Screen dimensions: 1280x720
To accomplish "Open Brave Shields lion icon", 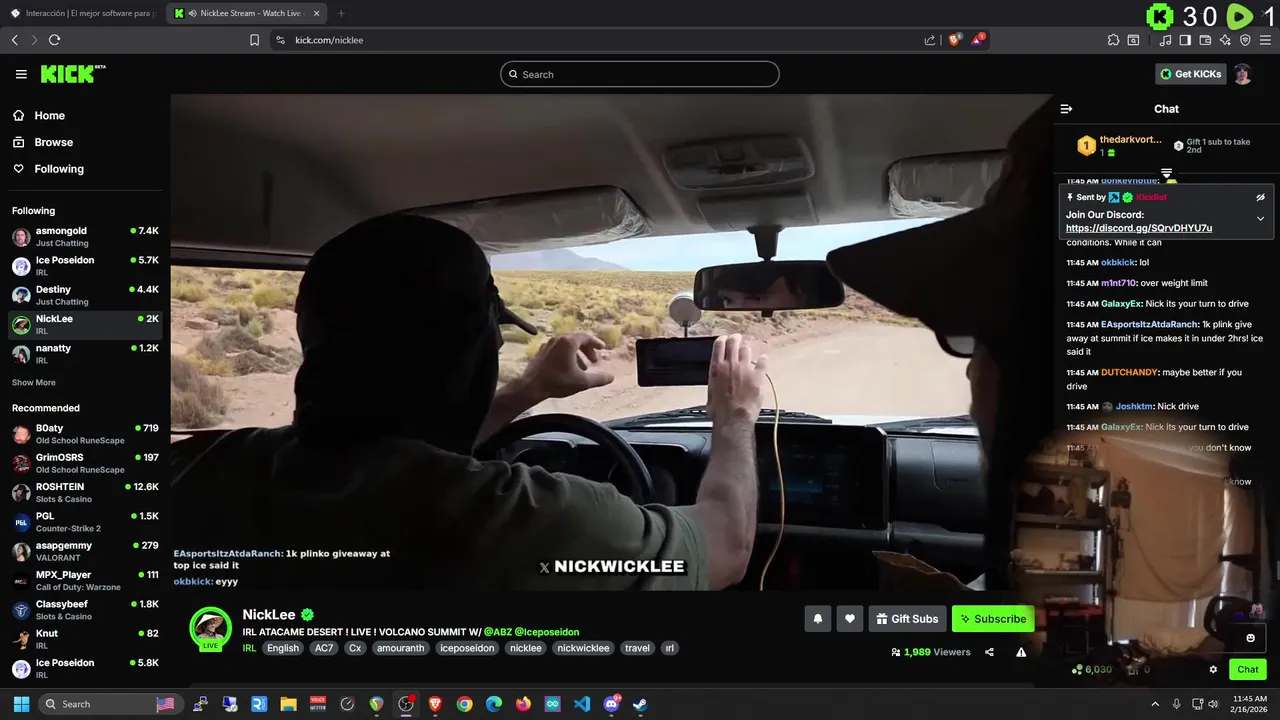I will pyautogui.click(x=954, y=40).
